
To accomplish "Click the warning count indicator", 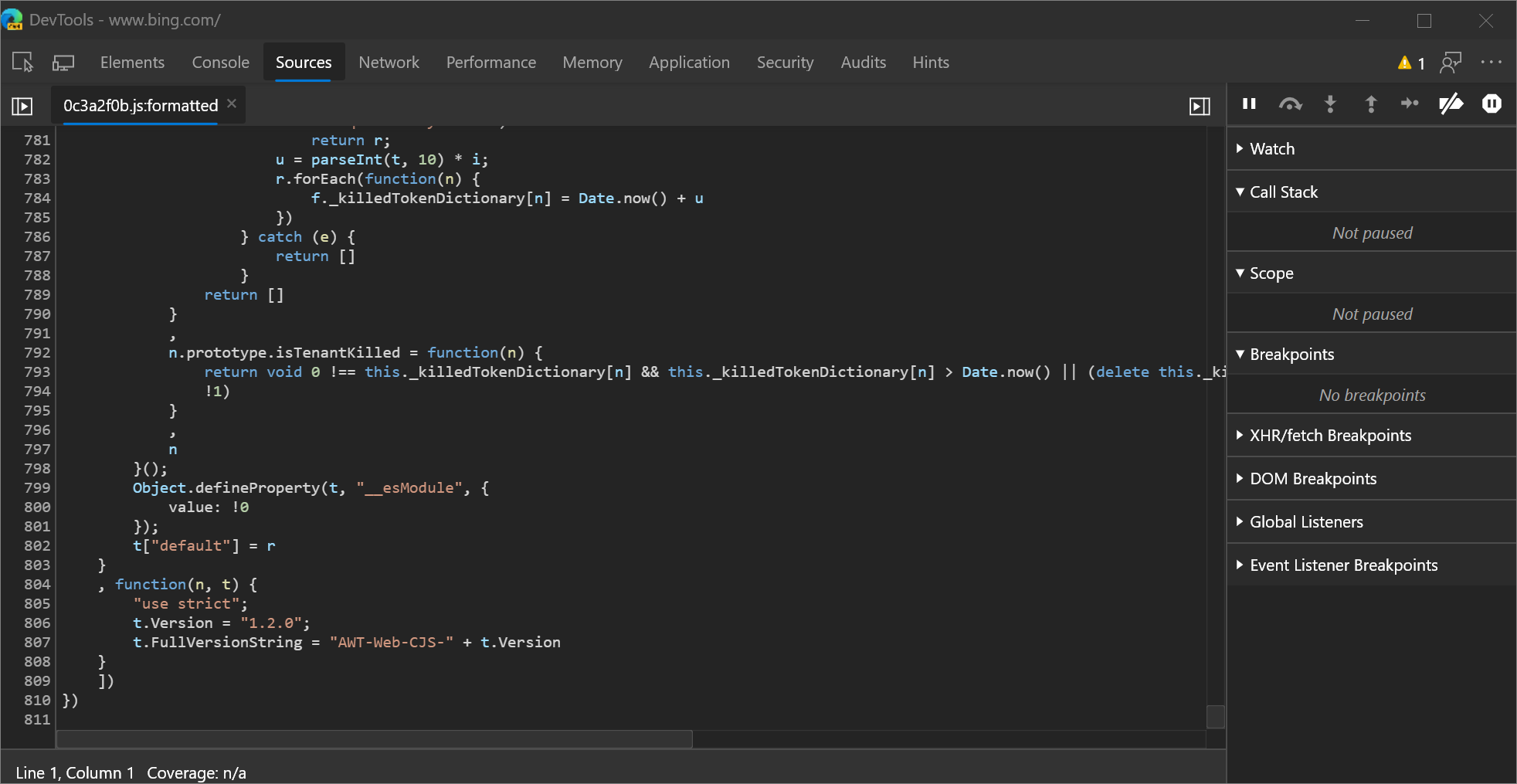I will pos(1411,63).
